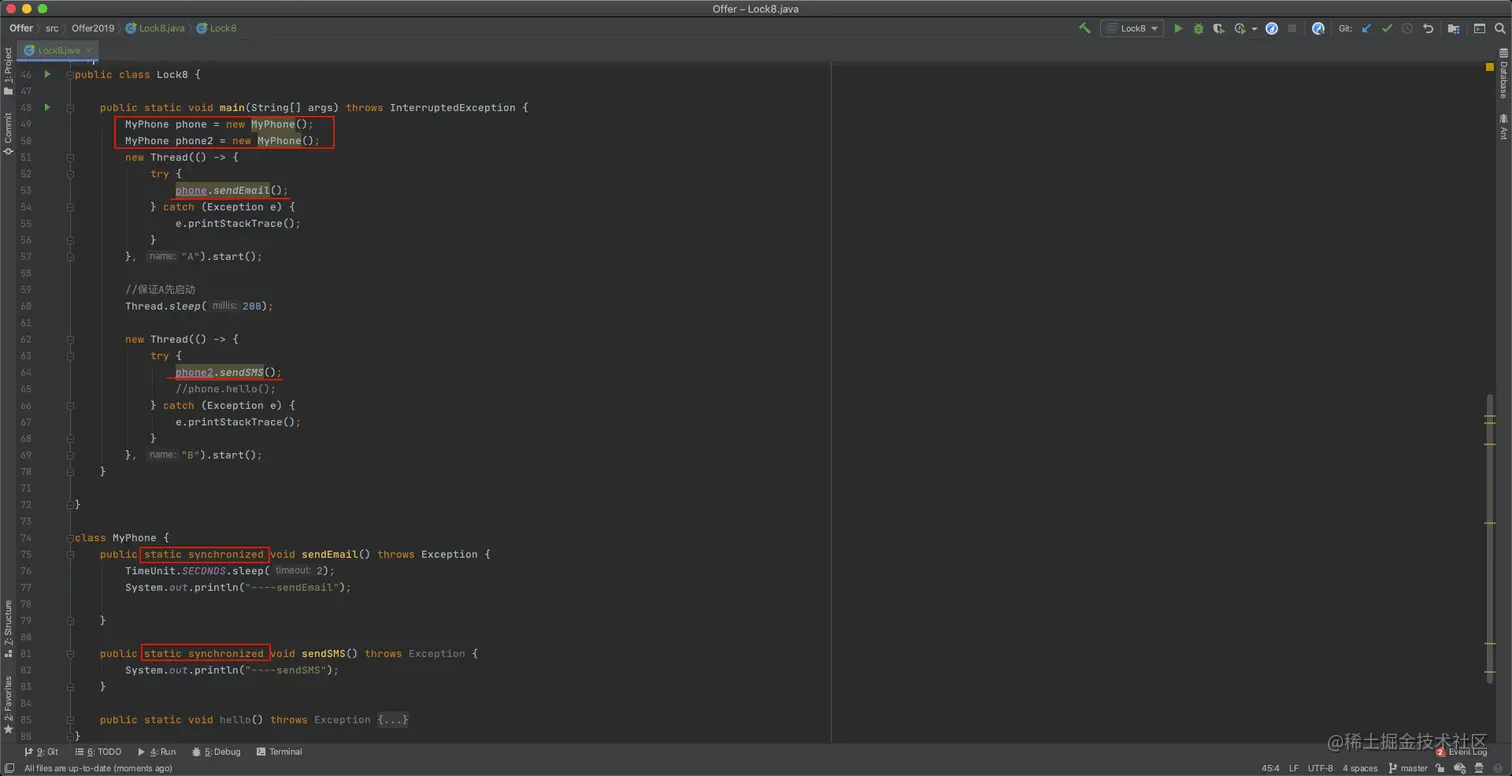The width and height of the screenshot is (1512, 776).
Task: Open the Structure tool window
Action: click(8, 628)
